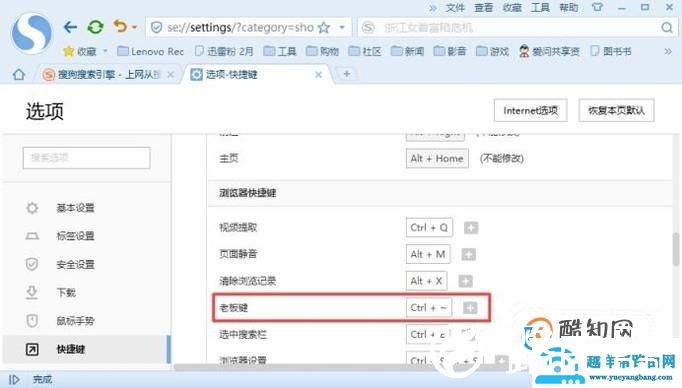The height and width of the screenshot is (388, 682).
Task: Open the 收藏 favorites star button
Action: pyautogui.click(x=80, y=52)
